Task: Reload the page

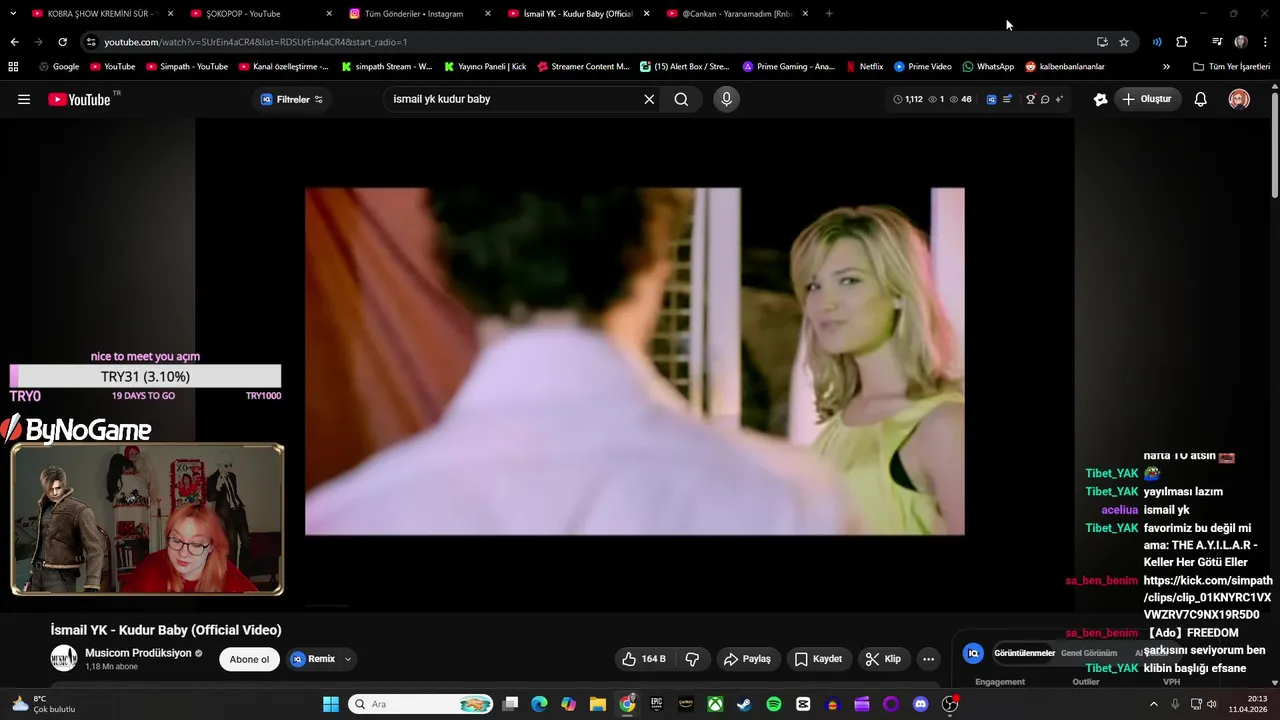Action: point(62,42)
